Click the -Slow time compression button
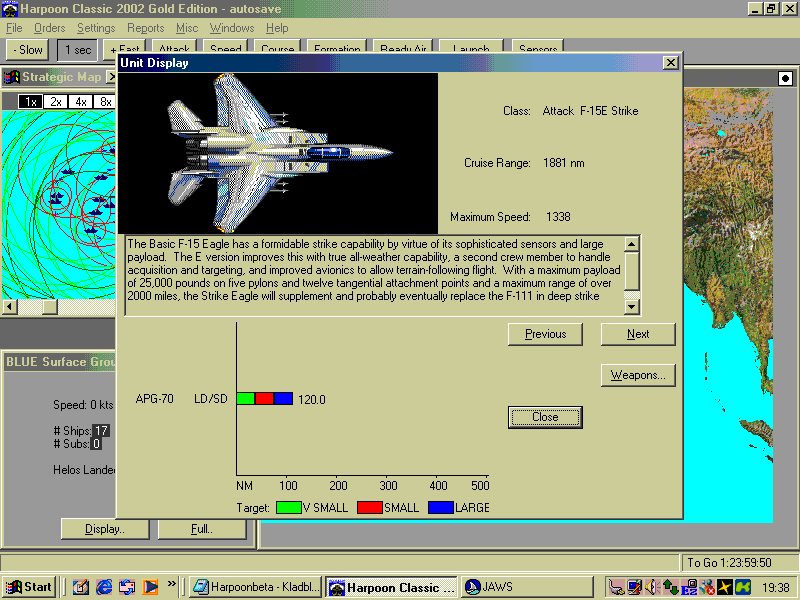The image size is (800, 600). tap(28, 50)
